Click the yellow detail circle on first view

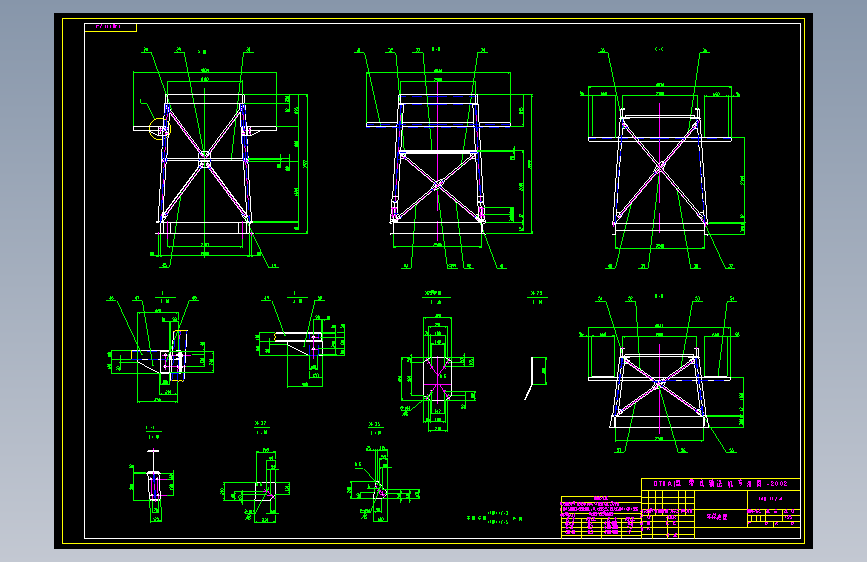pyautogui.click(x=160, y=129)
